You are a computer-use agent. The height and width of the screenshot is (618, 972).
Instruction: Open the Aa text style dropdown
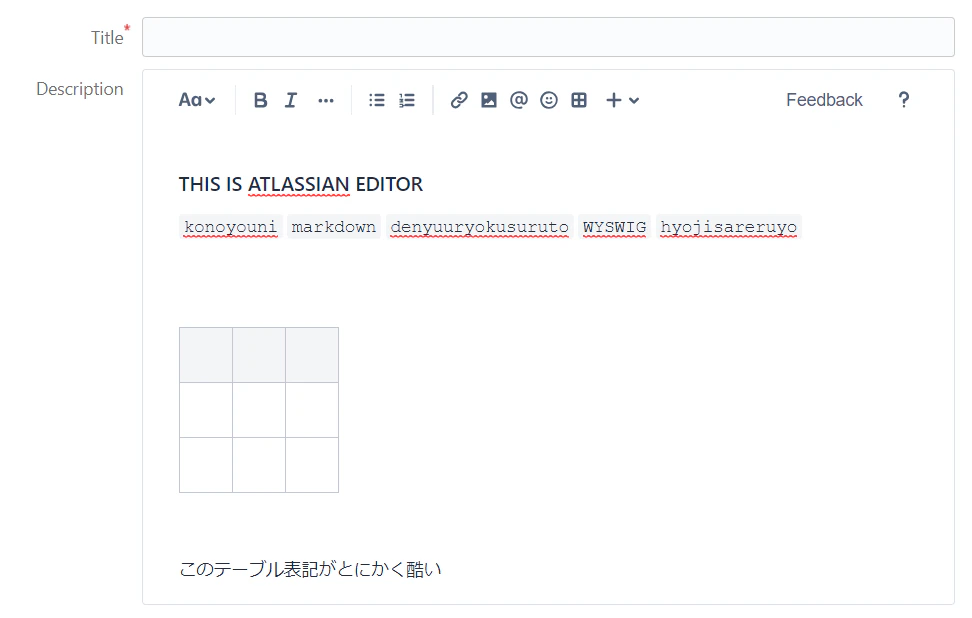(197, 100)
